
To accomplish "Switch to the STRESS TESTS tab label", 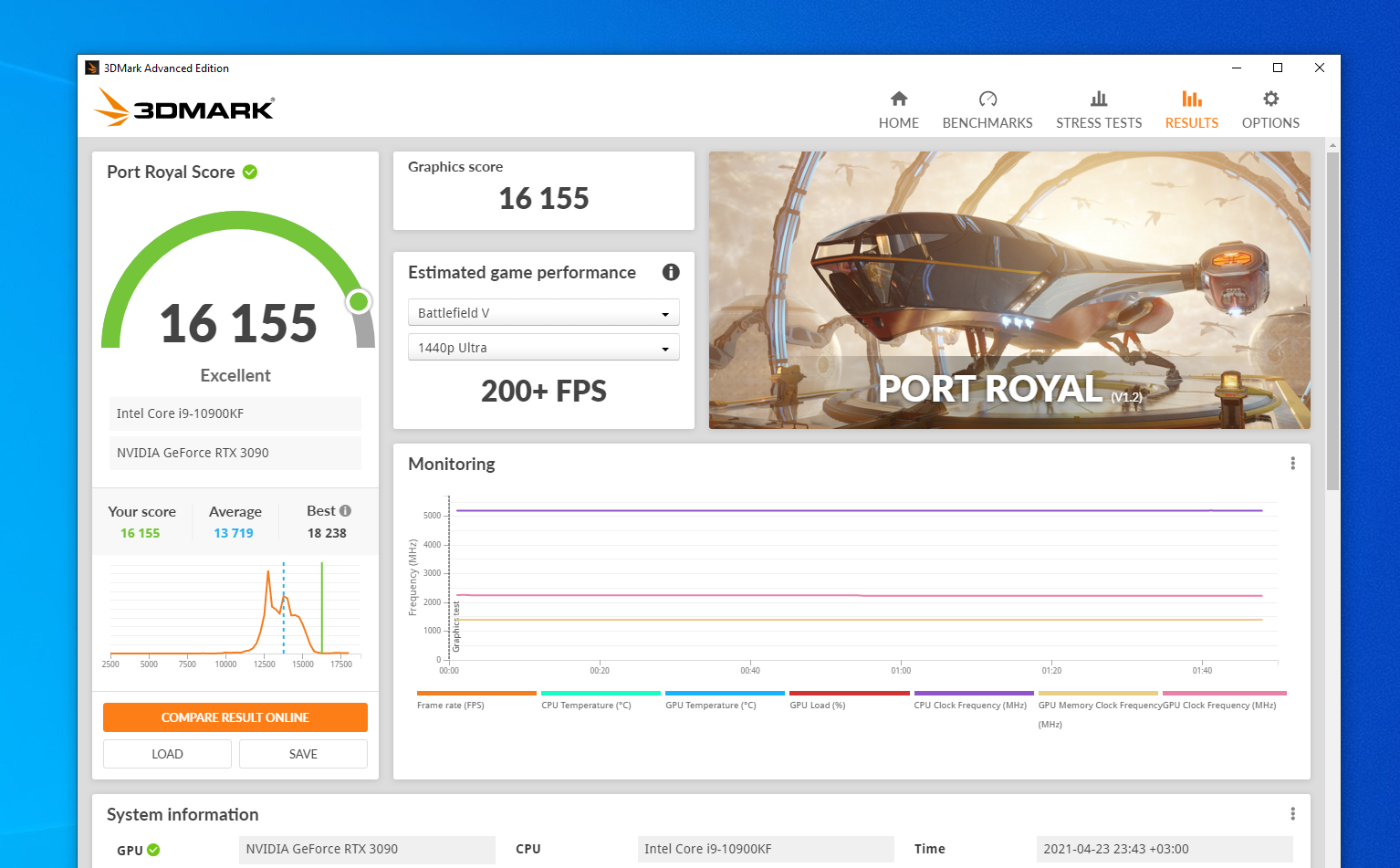I will pos(1099,123).
